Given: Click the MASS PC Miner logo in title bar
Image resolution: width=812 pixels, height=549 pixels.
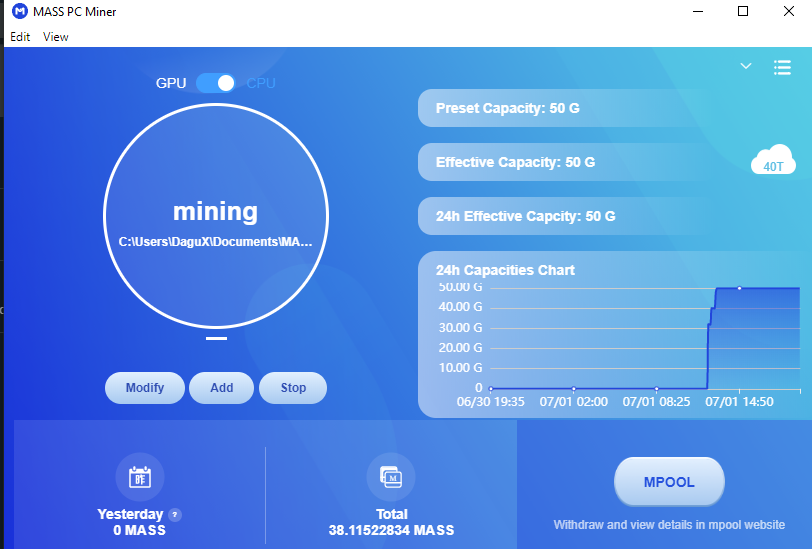Looking at the screenshot, I should coord(20,12).
